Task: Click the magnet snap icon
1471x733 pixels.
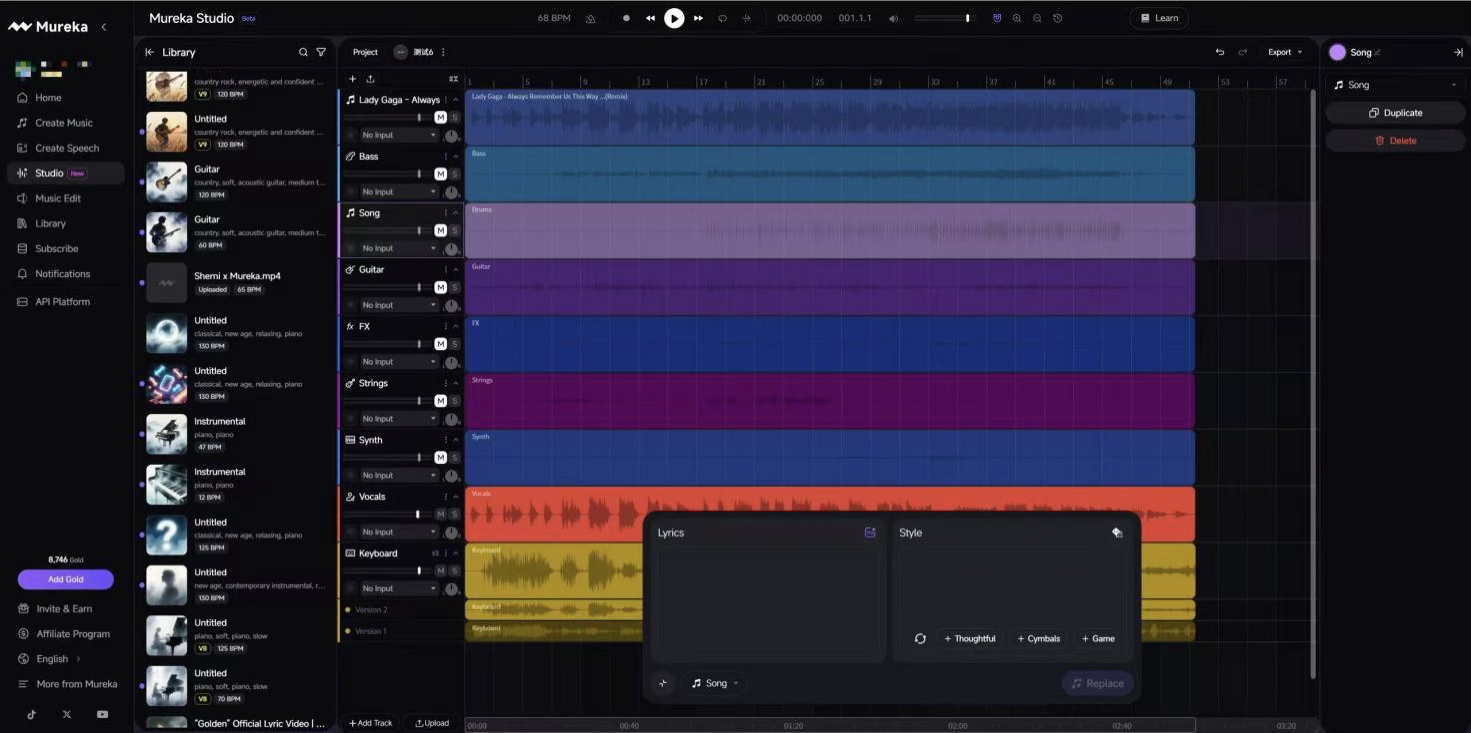Action: (x=996, y=18)
